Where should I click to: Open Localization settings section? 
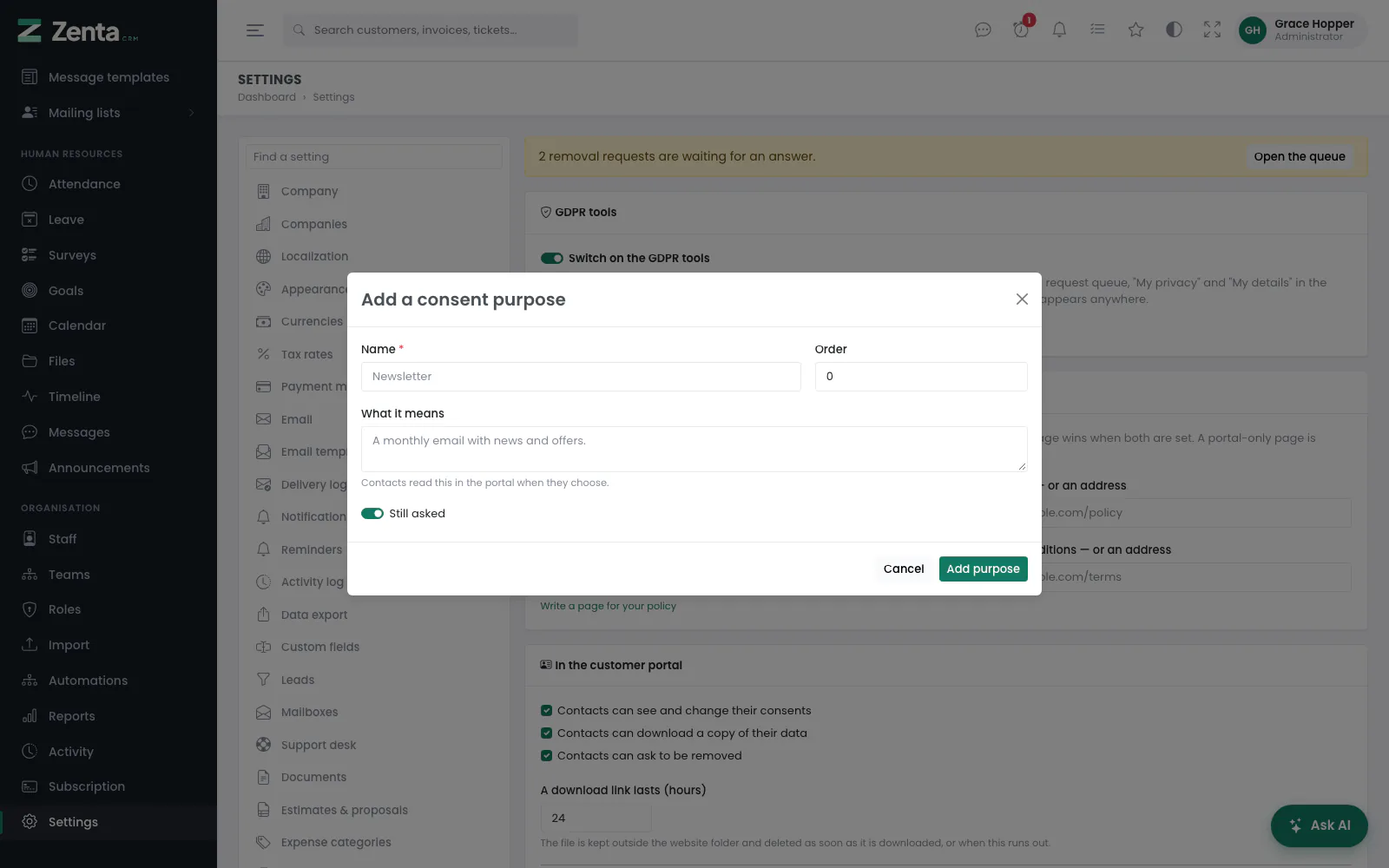[x=374, y=257]
